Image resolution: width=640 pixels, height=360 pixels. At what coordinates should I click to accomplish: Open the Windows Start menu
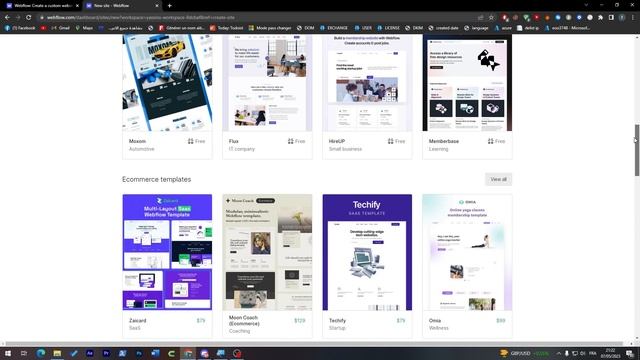coord(7,353)
